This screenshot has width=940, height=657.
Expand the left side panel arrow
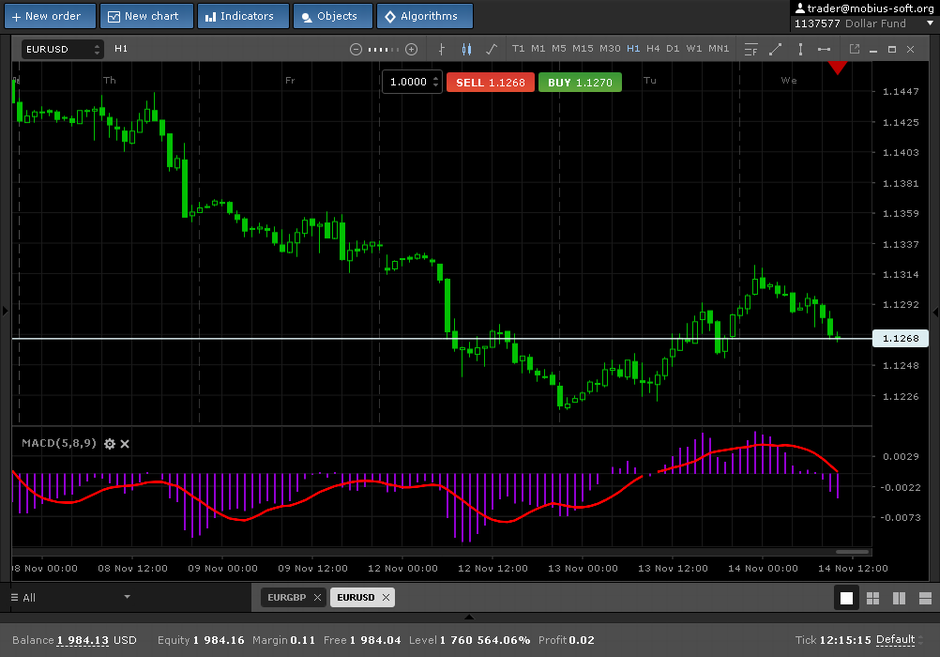[5, 311]
